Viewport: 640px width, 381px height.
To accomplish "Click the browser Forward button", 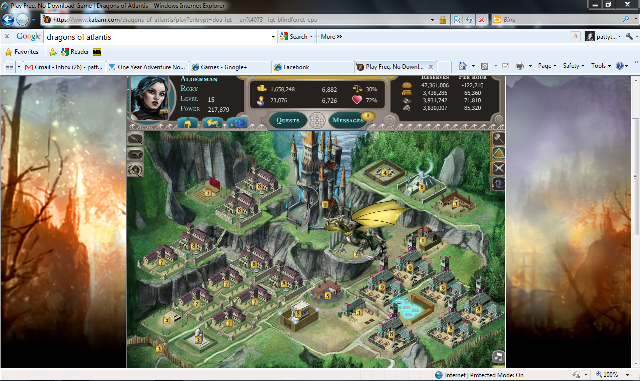I will 22,19.
